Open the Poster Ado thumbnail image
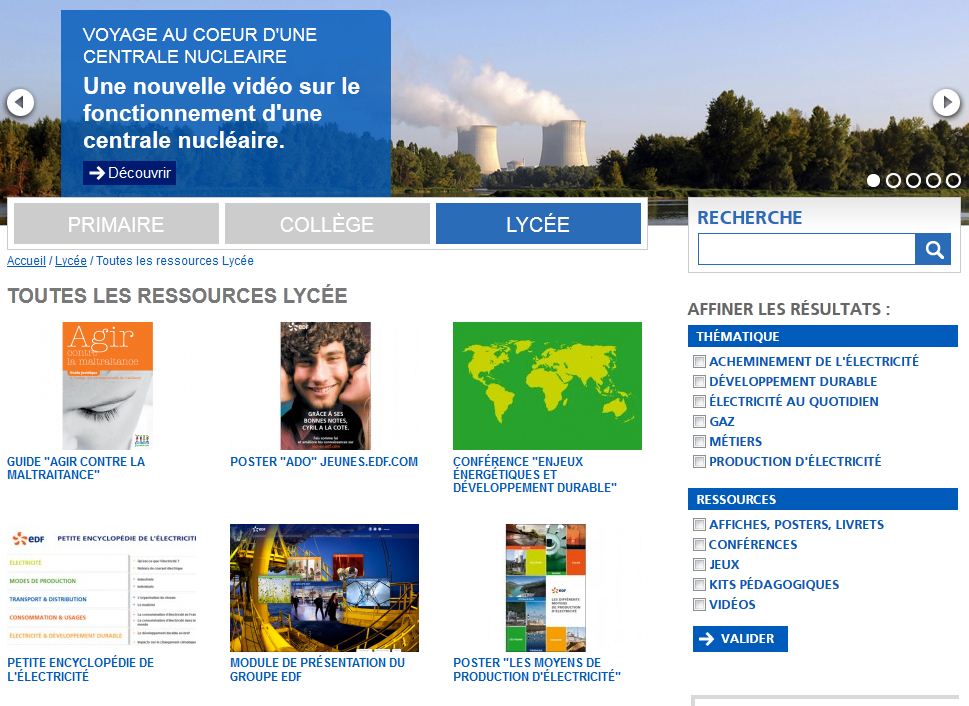Viewport: 969px width, 706px height. 326,386
